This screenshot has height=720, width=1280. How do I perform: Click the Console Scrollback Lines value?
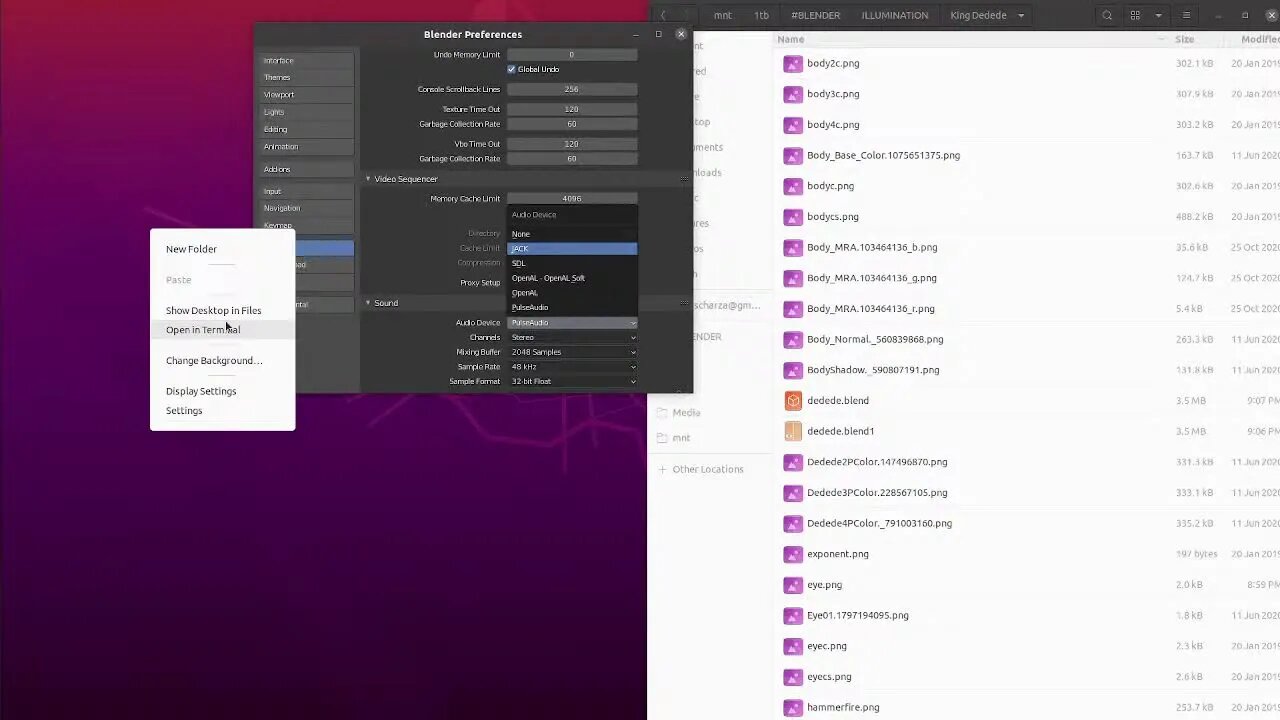(572, 89)
